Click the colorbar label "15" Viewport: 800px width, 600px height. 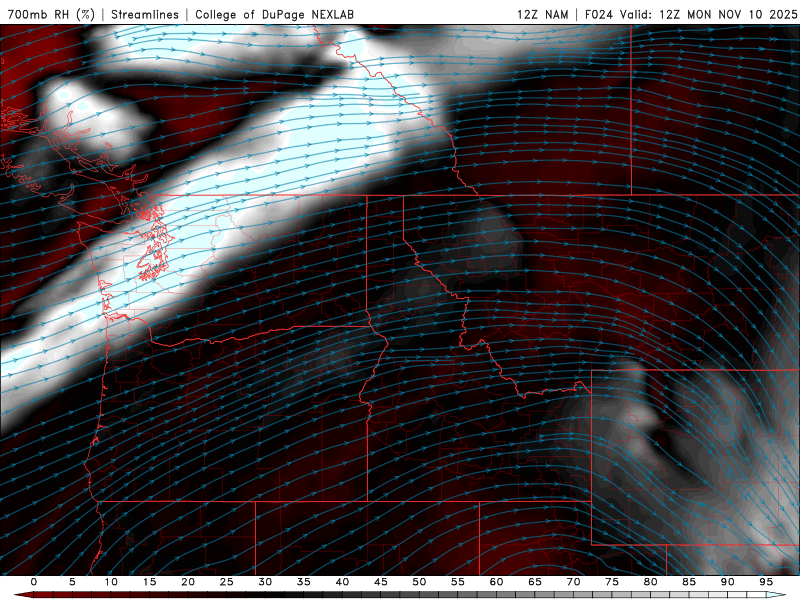[149, 582]
